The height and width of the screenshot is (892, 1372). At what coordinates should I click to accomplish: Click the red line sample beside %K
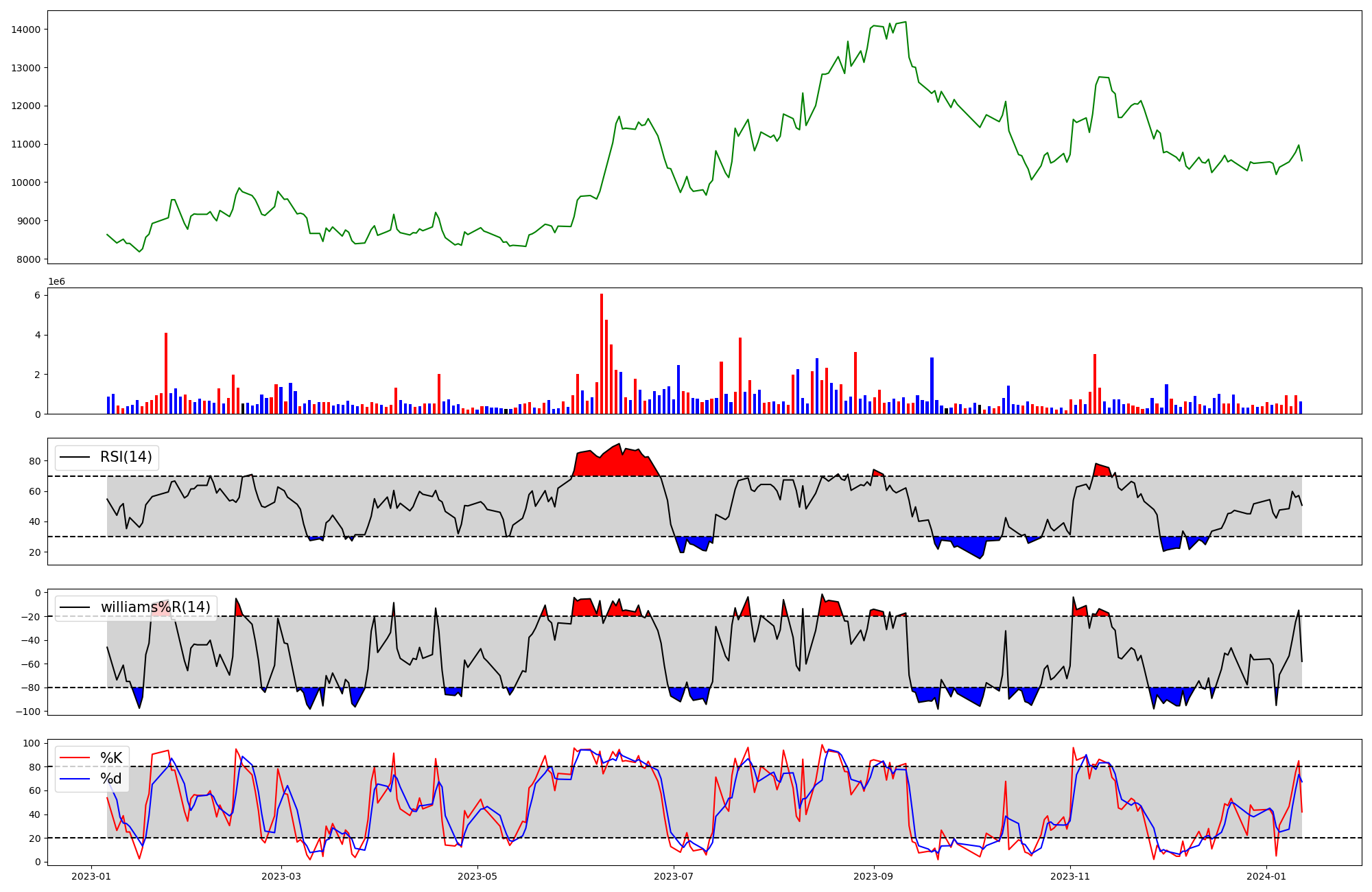click(x=76, y=758)
